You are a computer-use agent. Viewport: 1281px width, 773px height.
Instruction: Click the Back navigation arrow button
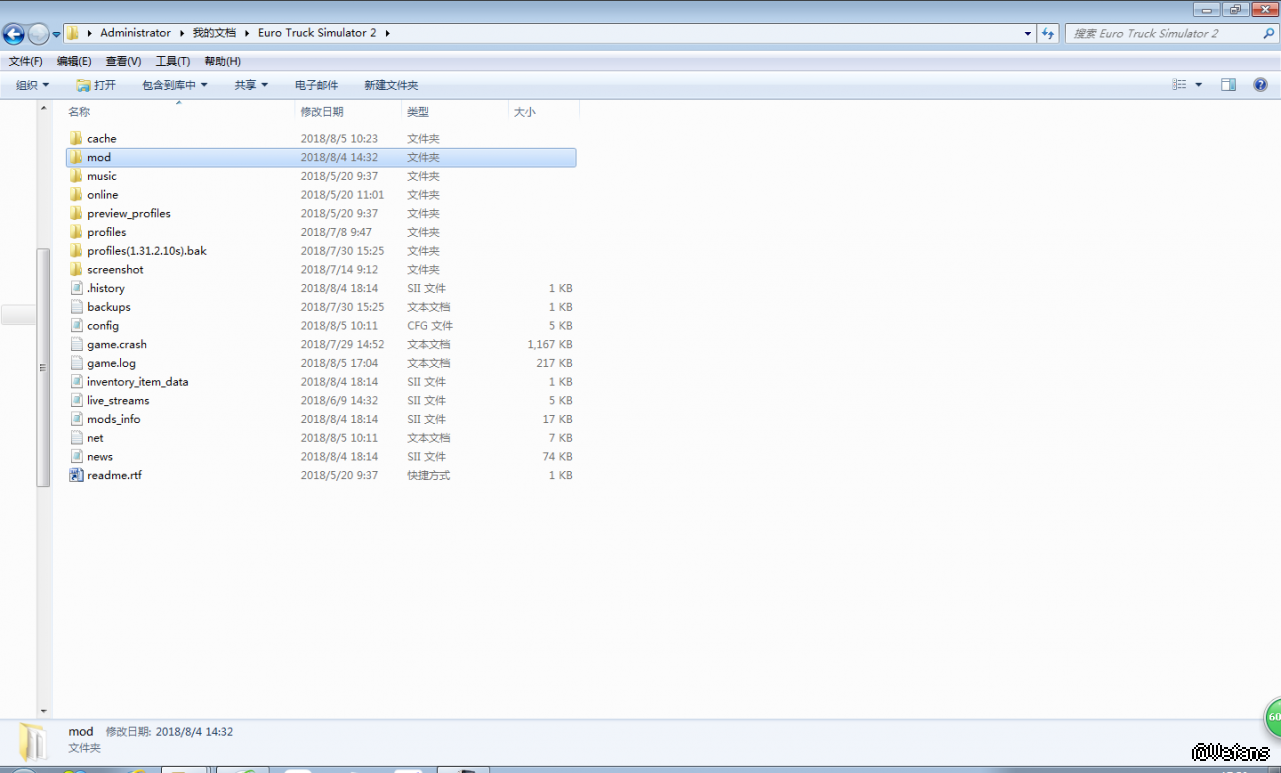(13, 34)
